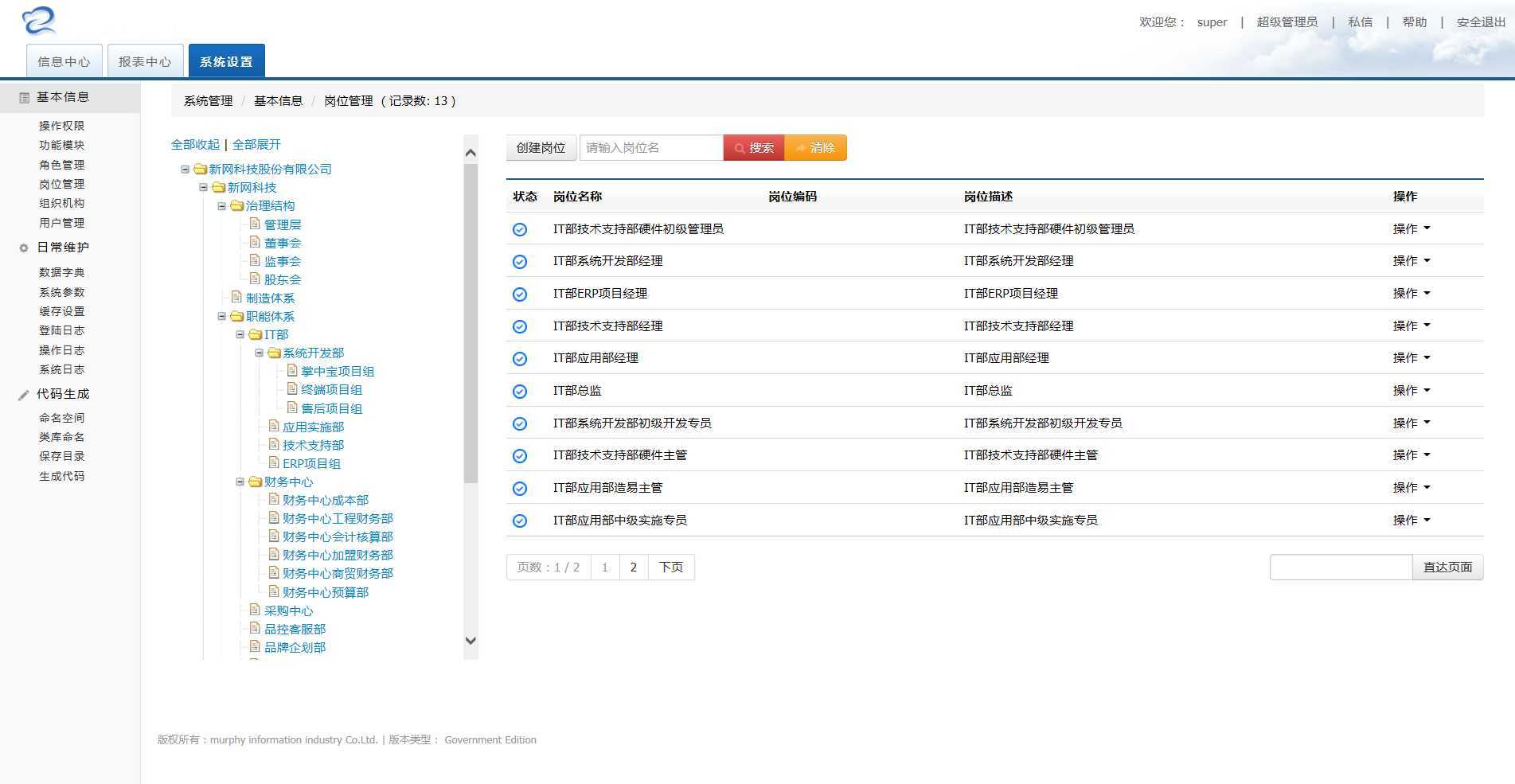The width and height of the screenshot is (1515, 784).
Task: Open 操作 dropdown for IT部ERP项目经理
Action: [1412, 293]
